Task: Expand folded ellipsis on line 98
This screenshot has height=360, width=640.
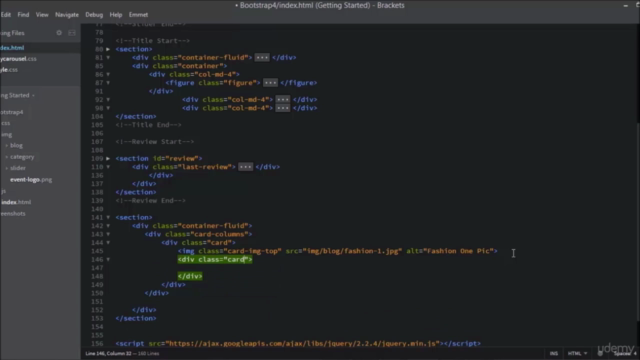Action: pos(283,108)
